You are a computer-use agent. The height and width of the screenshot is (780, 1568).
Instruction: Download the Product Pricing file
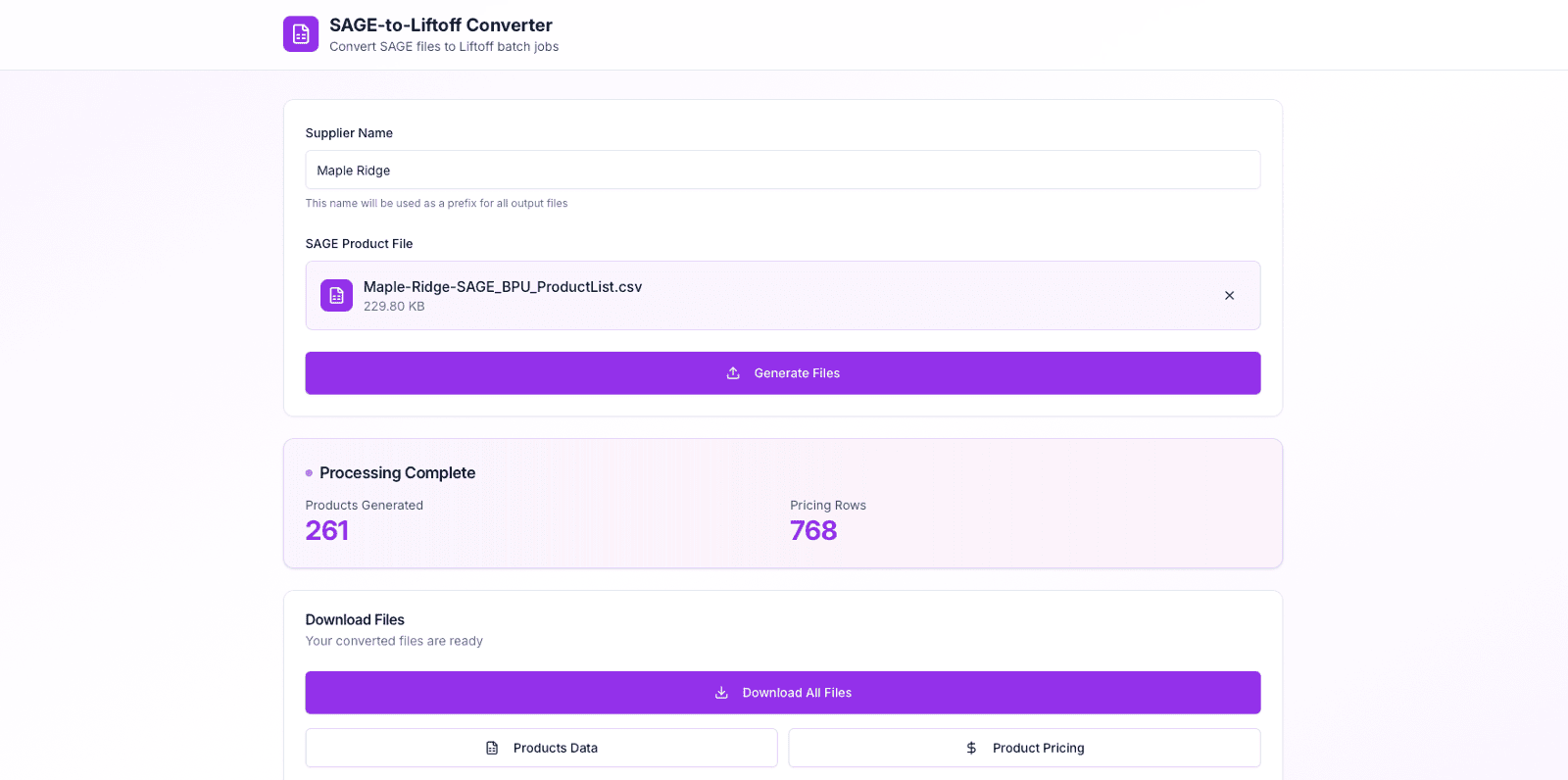click(x=1023, y=747)
